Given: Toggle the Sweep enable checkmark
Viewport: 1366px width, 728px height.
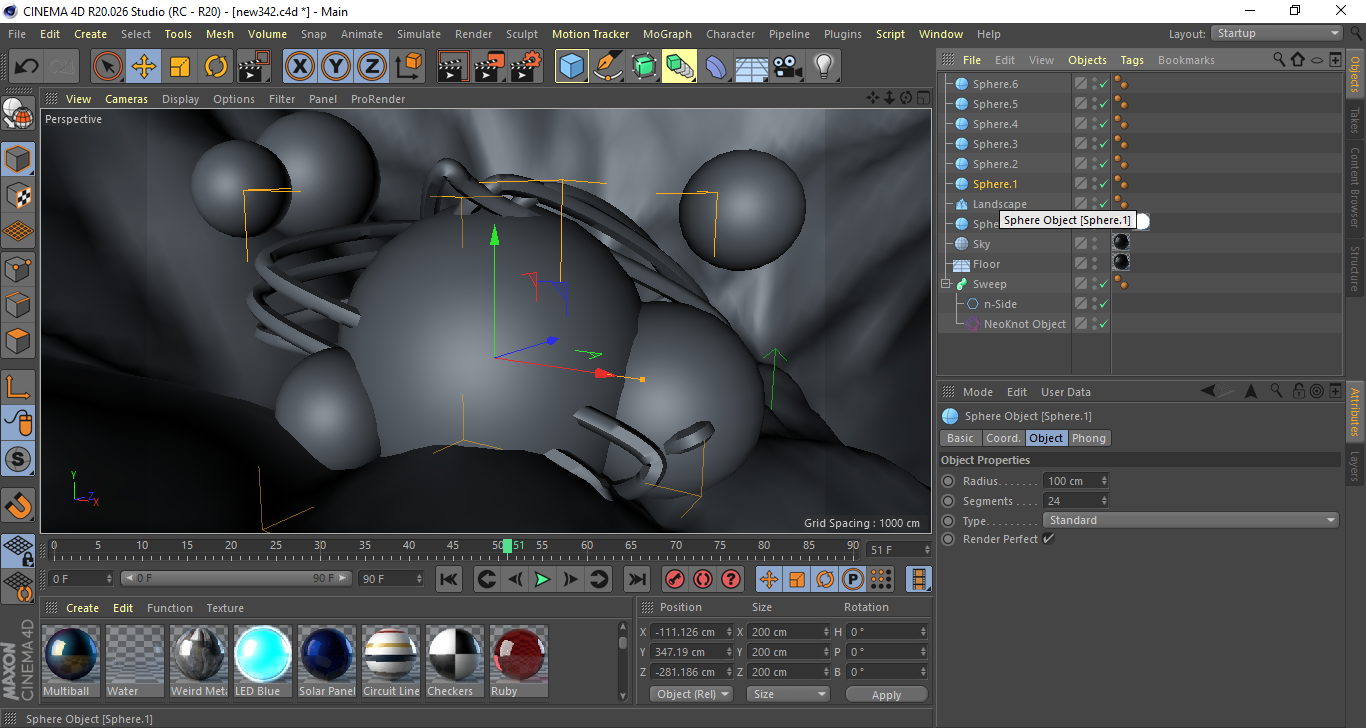Looking at the screenshot, I should (1103, 284).
